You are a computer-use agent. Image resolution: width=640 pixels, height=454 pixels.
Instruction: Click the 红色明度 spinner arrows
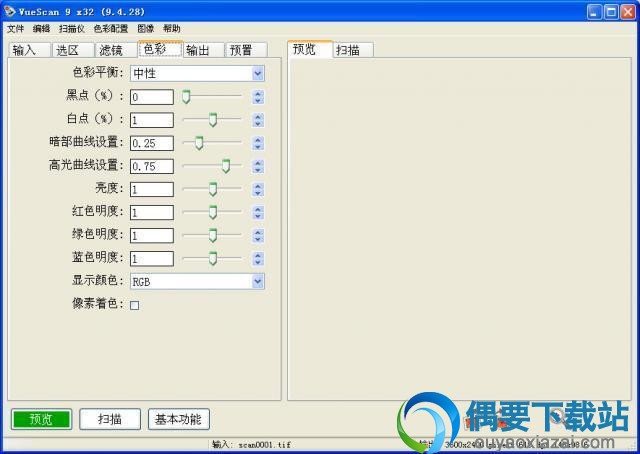click(258, 212)
